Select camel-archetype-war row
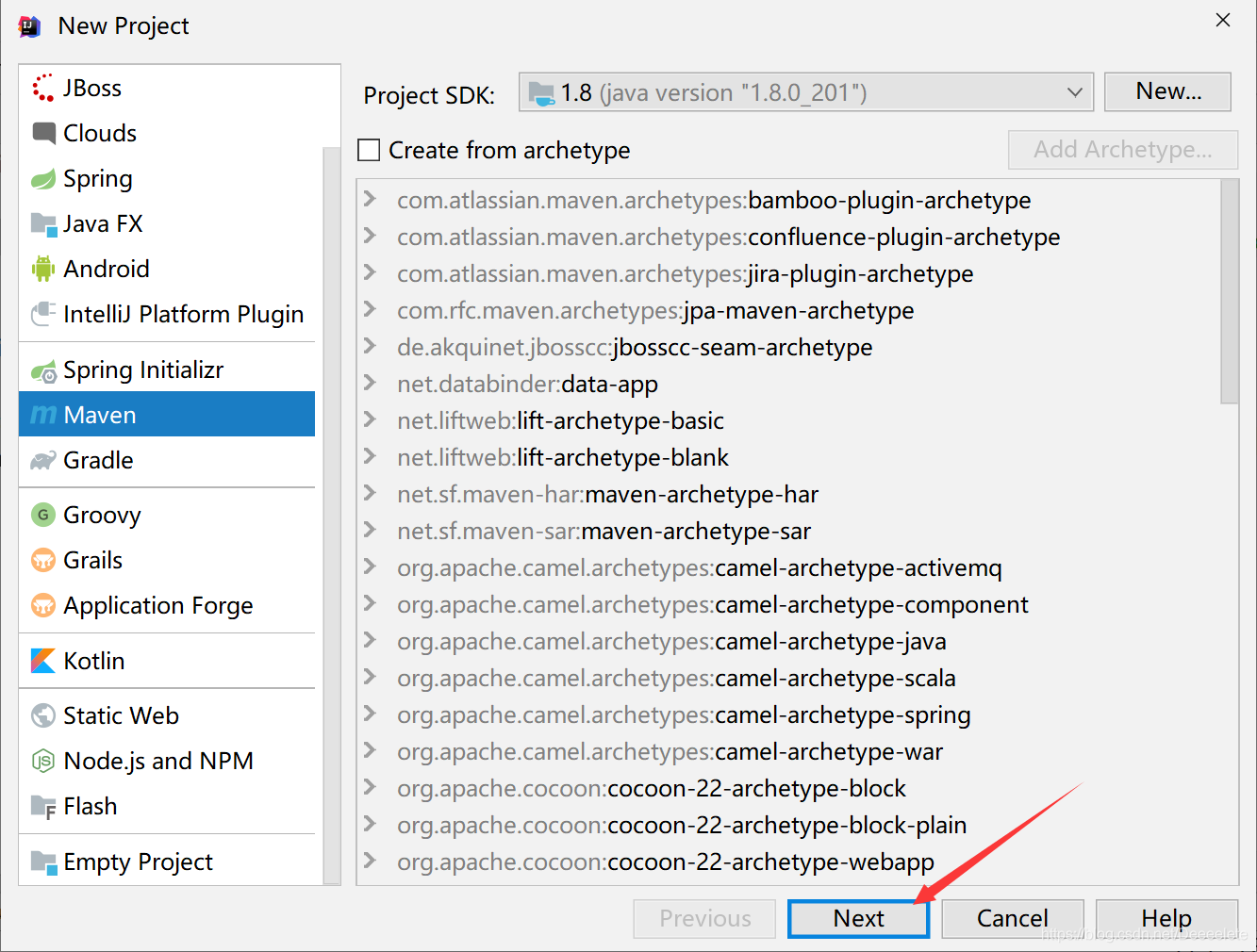1257x952 pixels. [788, 751]
